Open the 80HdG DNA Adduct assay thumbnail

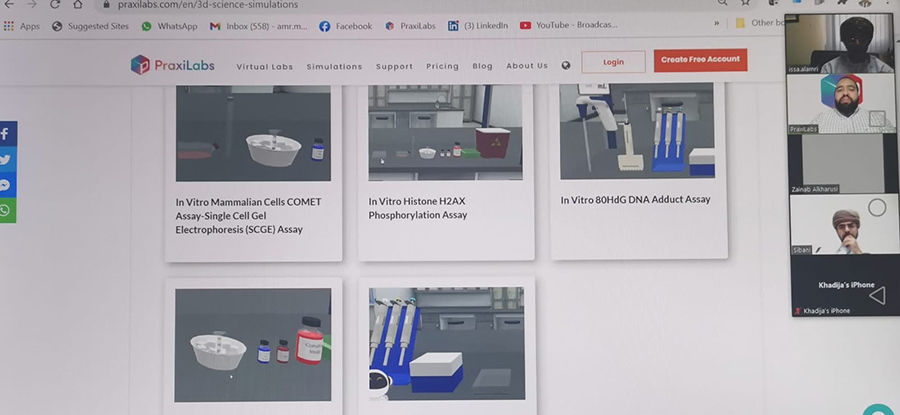[x=637, y=131]
